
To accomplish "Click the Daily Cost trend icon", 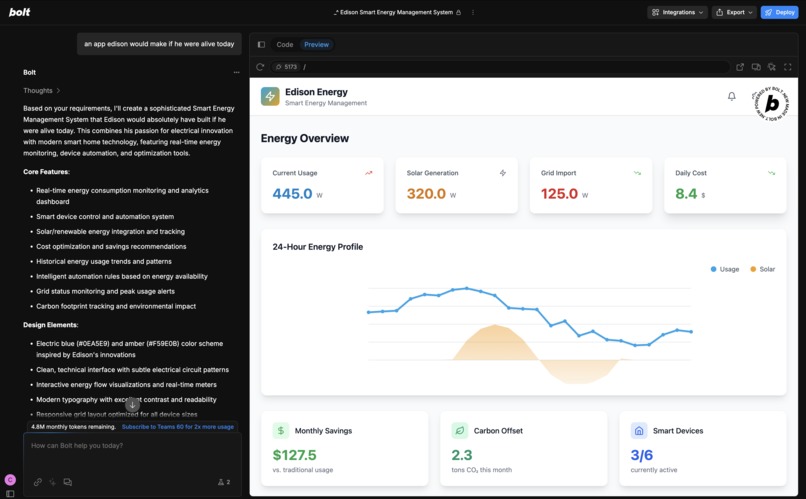I will [772, 173].
